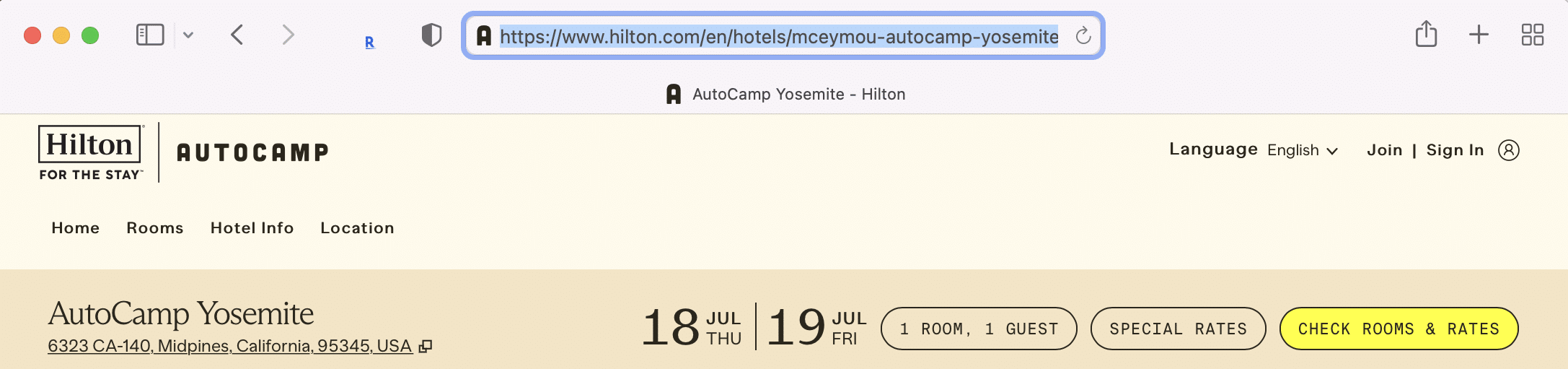Image resolution: width=1568 pixels, height=369 pixels.
Task: Open the account profile icon
Action: click(x=1508, y=150)
